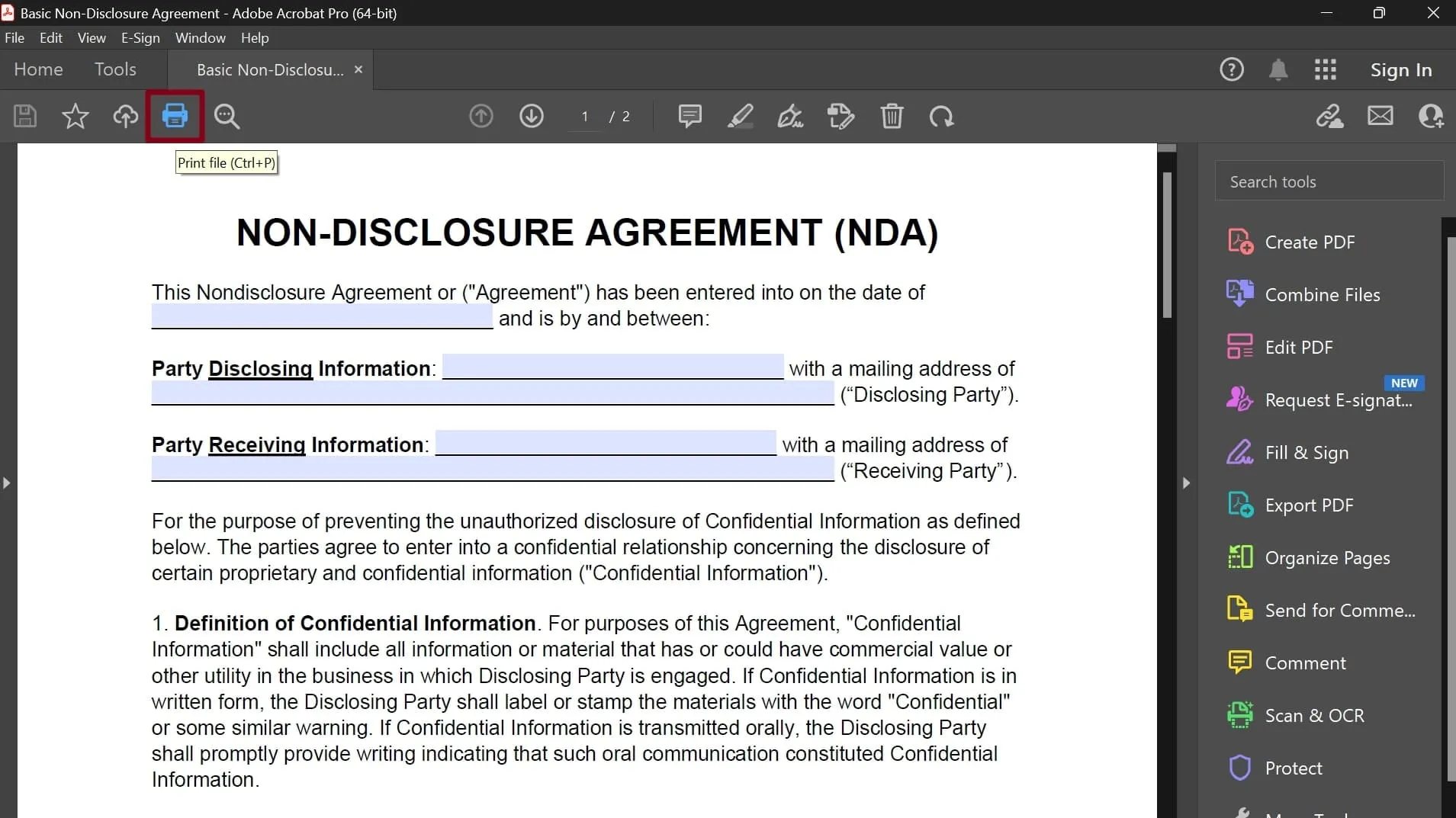This screenshot has height=818, width=1456.
Task: Share a link to this file
Action: click(1329, 116)
